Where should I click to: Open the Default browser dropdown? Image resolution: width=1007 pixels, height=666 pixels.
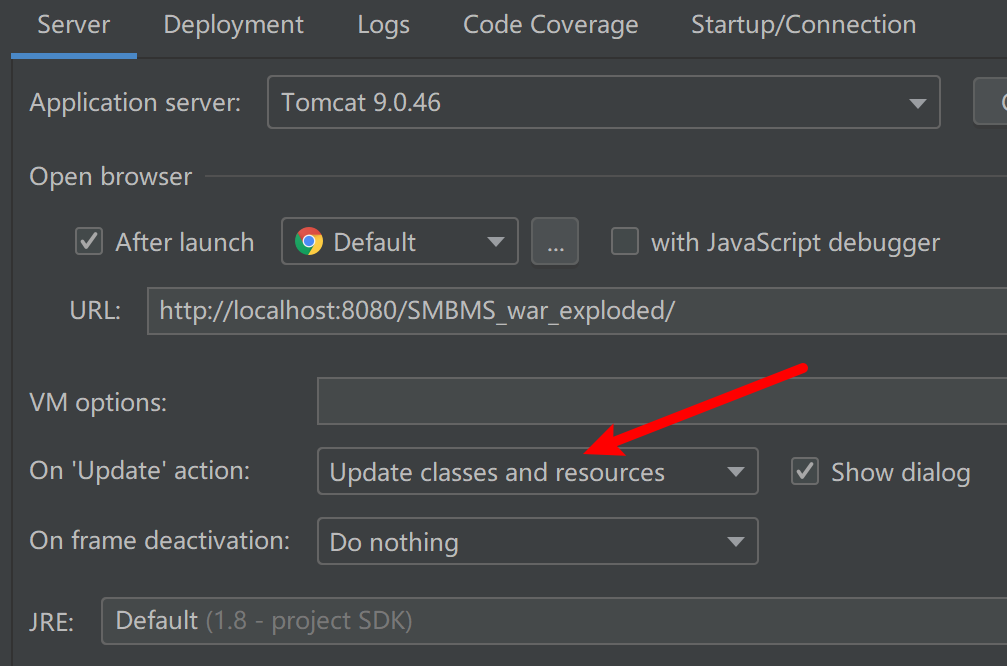pyautogui.click(x=399, y=241)
